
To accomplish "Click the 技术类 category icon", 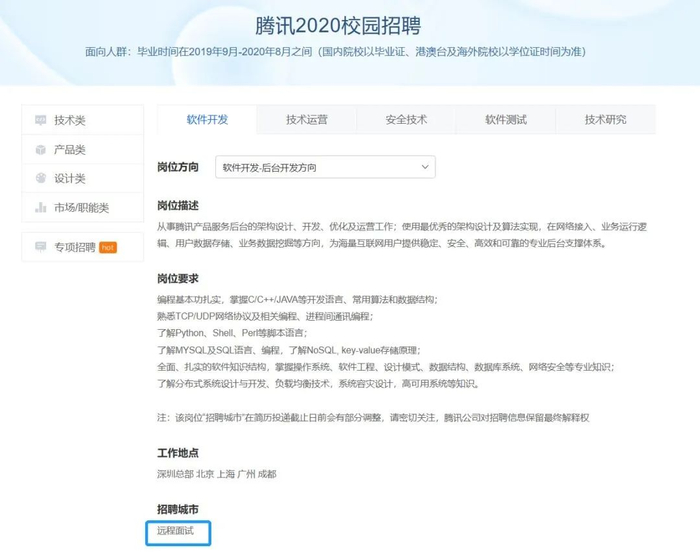I will click(x=41, y=120).
